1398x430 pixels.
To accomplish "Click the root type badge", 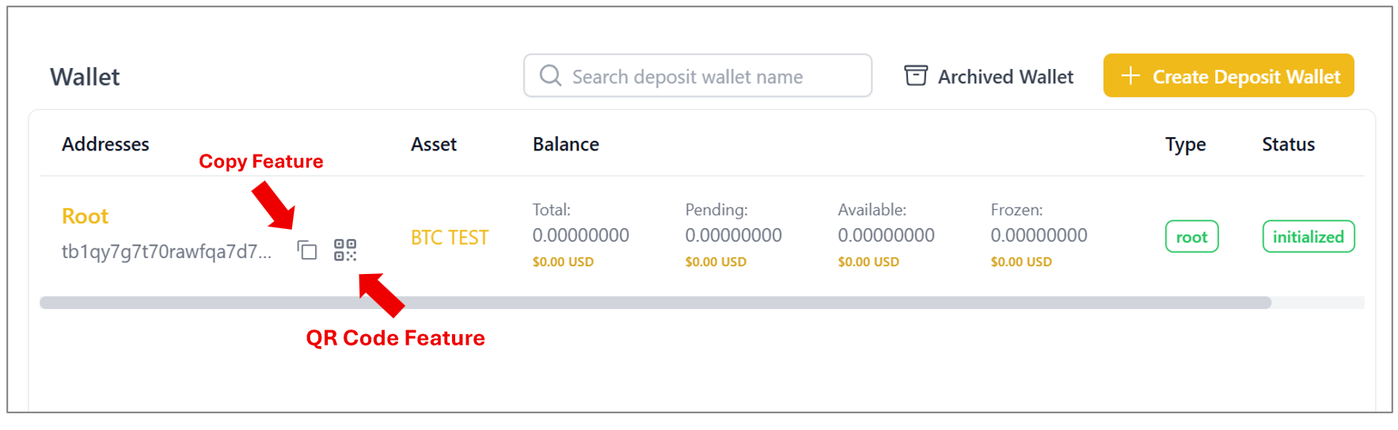I will (1192, 237).
